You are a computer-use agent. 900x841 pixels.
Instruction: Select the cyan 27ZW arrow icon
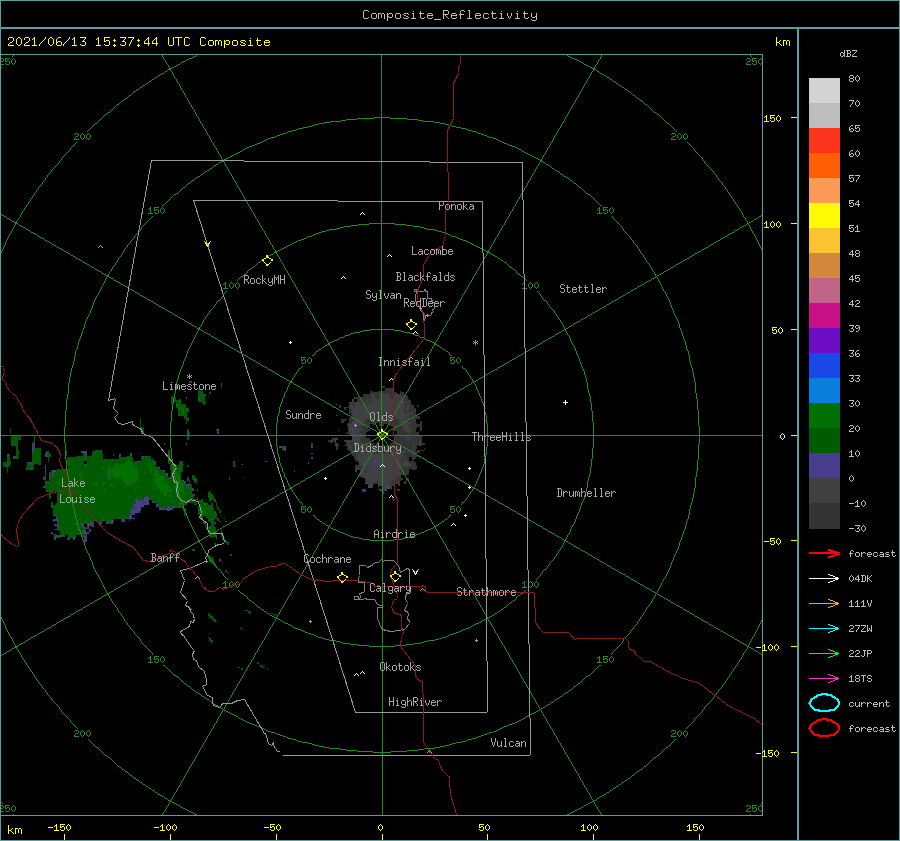coord(824,629)
